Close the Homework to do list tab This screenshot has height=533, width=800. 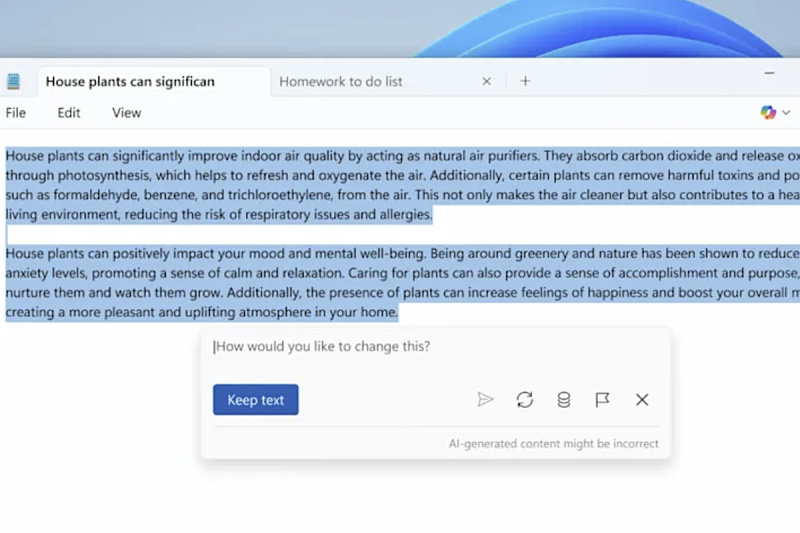tap(487, 81)
